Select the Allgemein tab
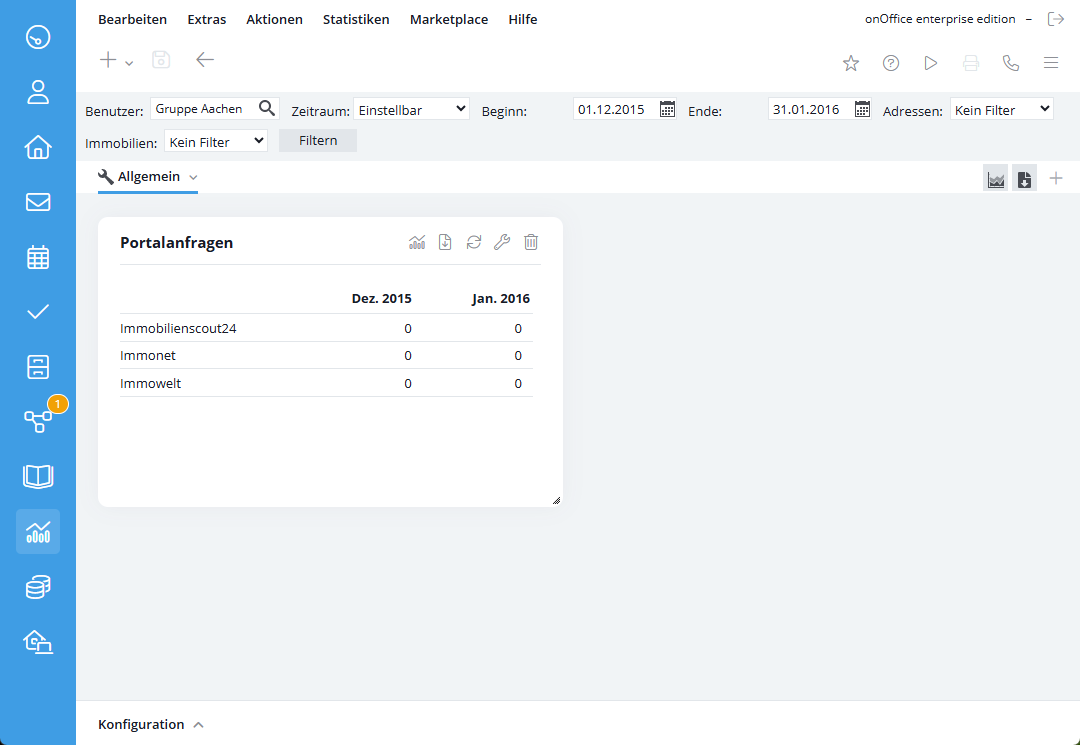Image resolution: width=1080 pixels, height=745 pixels. [148, 177]
